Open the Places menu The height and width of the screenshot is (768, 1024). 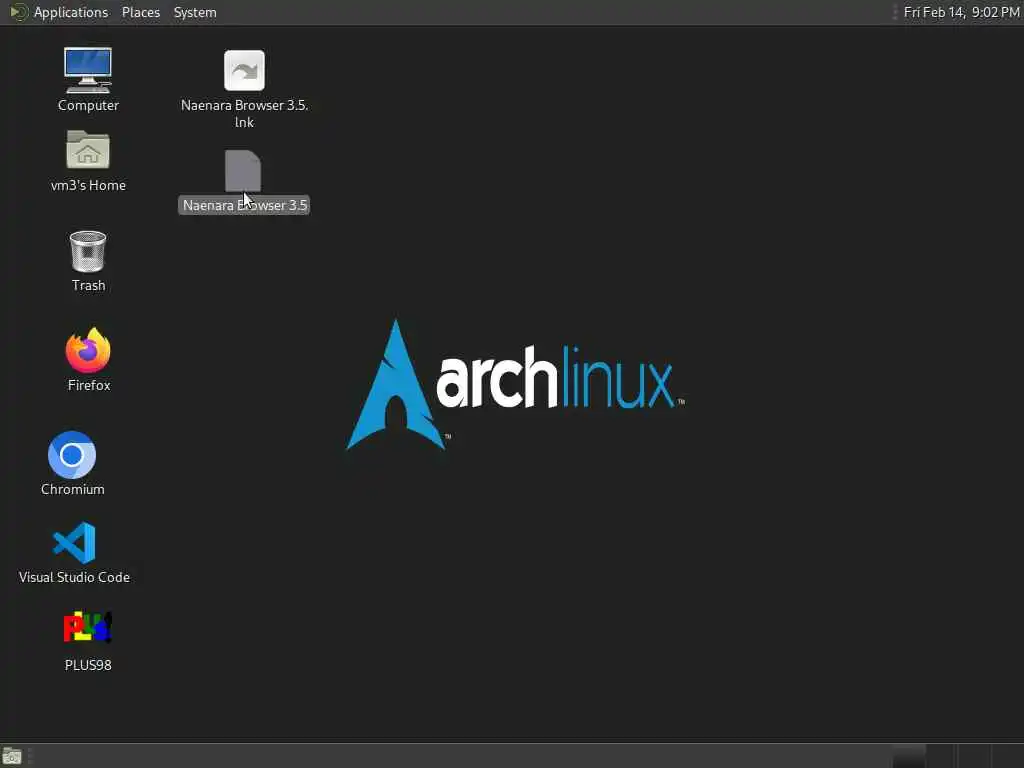point(141,12)
